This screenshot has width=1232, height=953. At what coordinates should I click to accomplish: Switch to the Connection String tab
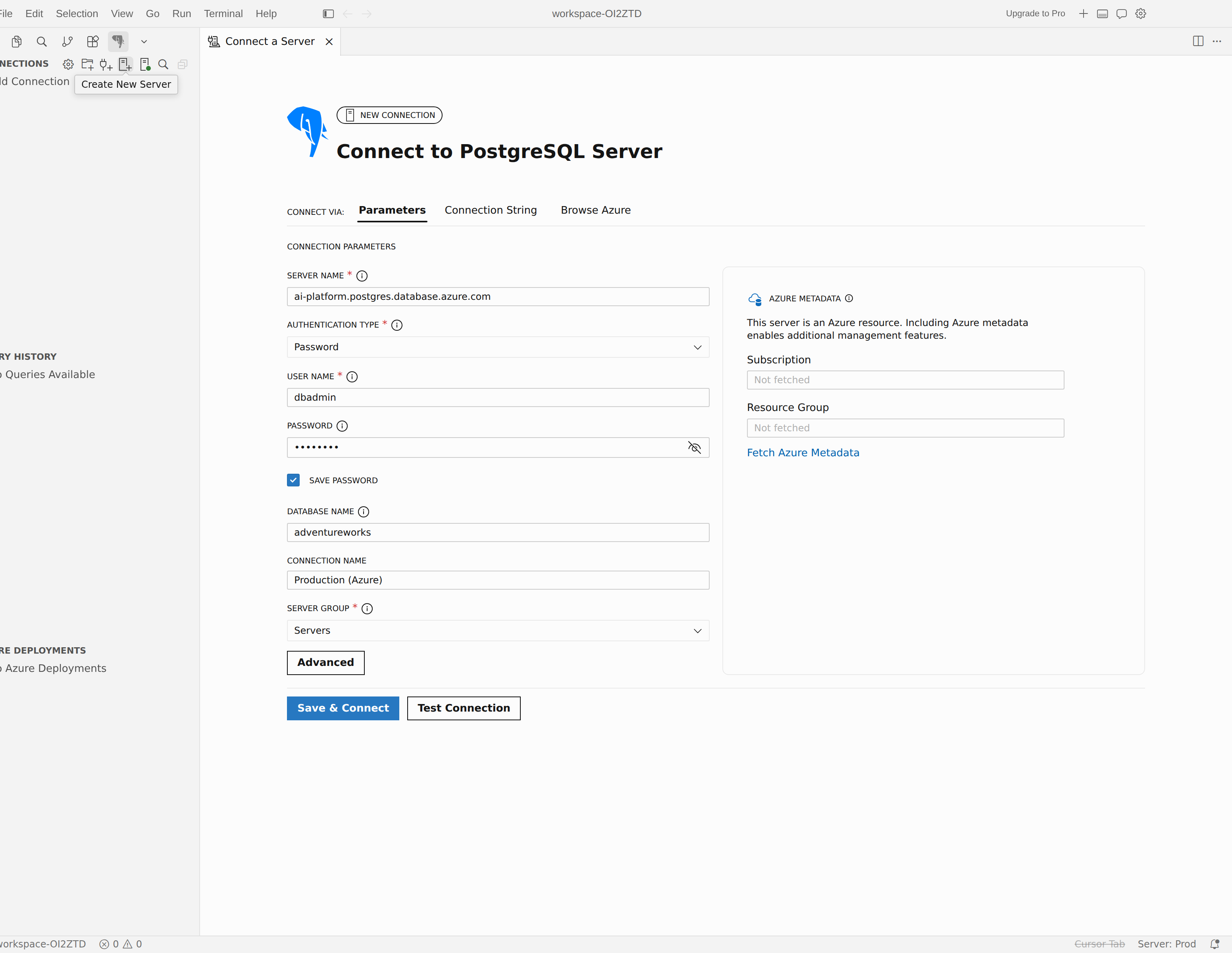pyautogui.click(x=491, y=210)
